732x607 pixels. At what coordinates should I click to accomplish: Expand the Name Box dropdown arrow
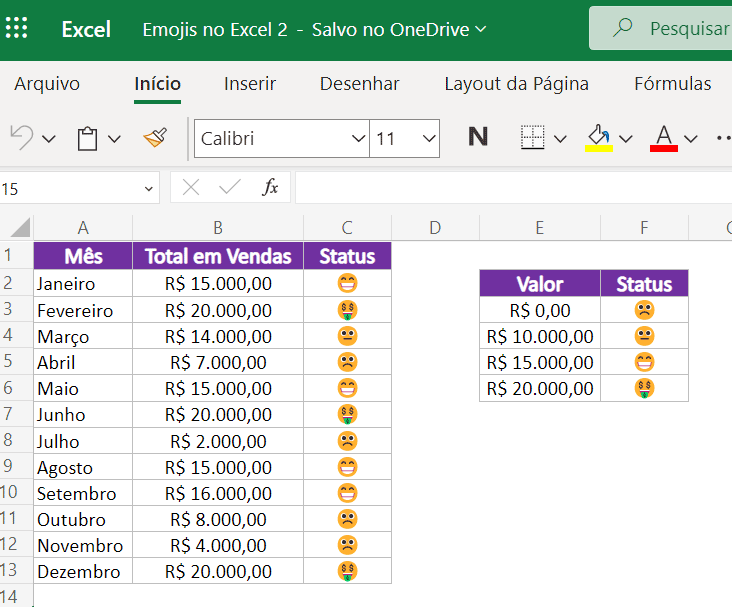(x=149, y=187)
